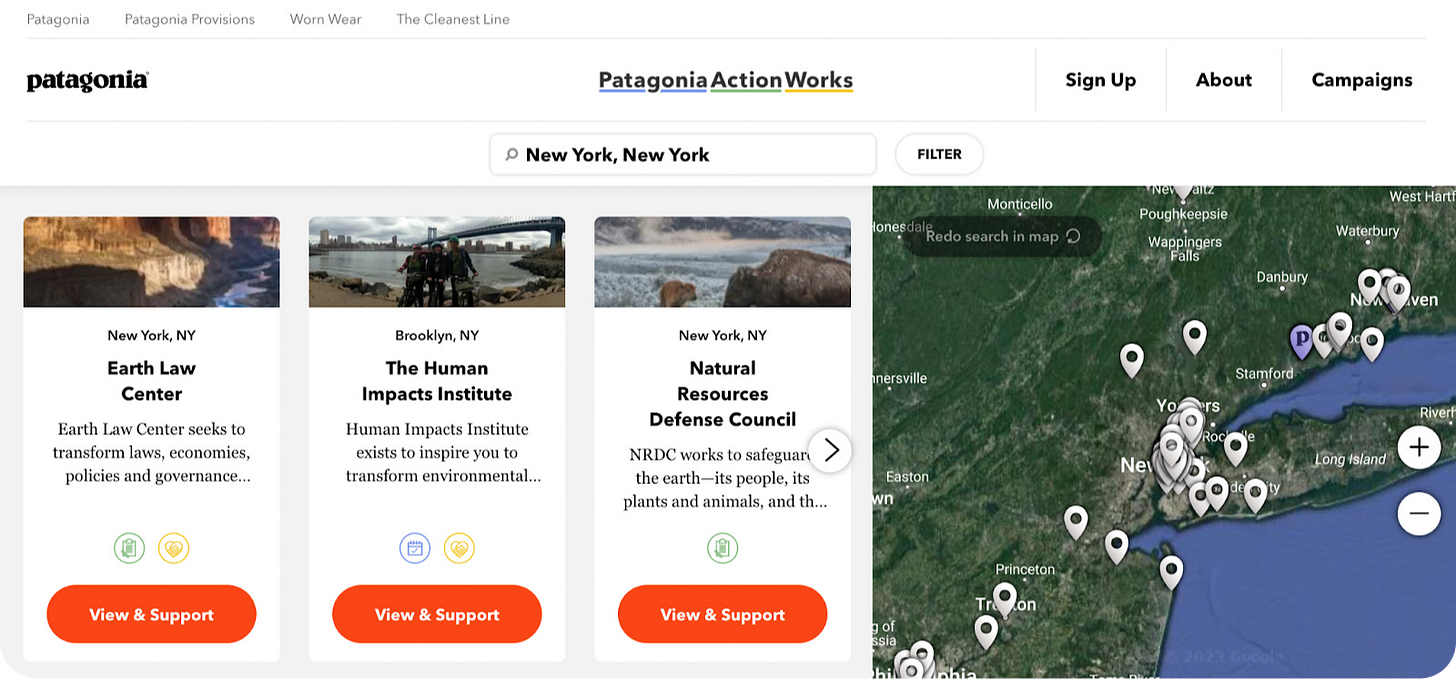The image size is (1456, 679).
Task: Click Sign Up in the header
Action: [1101, 80]
